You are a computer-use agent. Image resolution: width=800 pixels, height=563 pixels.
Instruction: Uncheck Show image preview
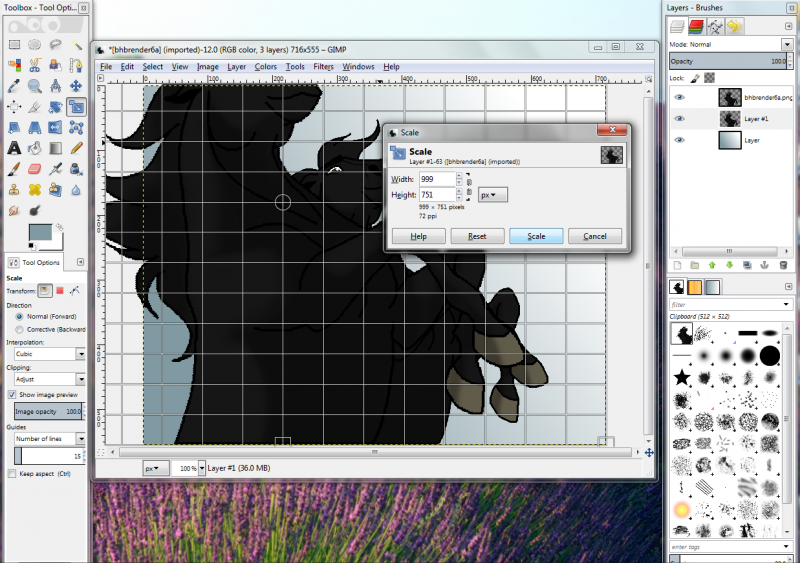12,395
